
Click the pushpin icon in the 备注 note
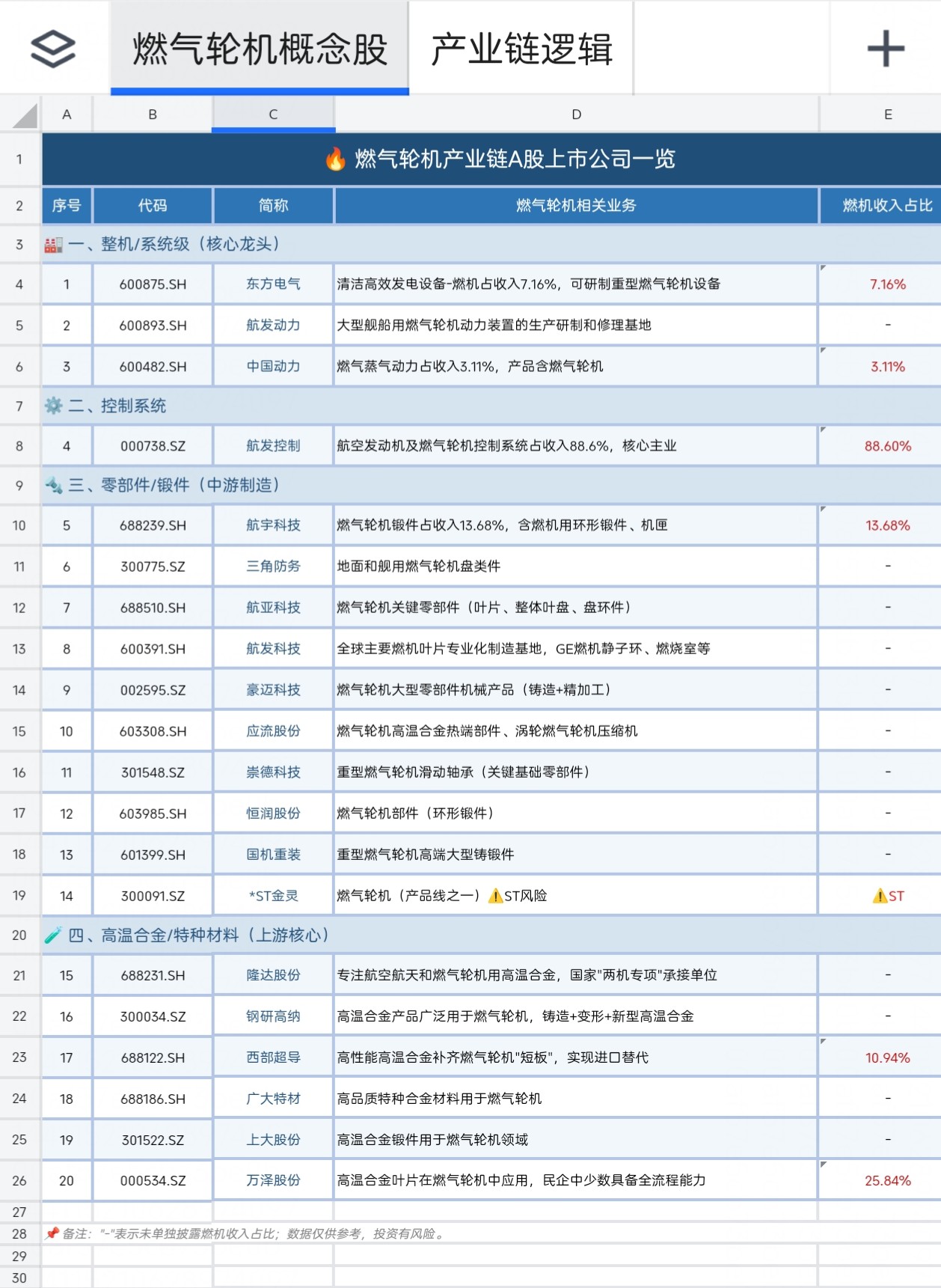point(52,1233)
